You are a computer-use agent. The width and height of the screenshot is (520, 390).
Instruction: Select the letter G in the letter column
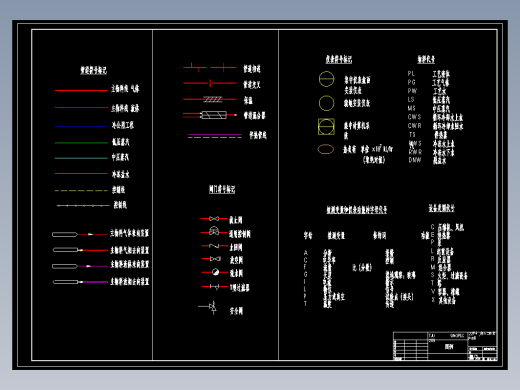[x=305, y=274]
